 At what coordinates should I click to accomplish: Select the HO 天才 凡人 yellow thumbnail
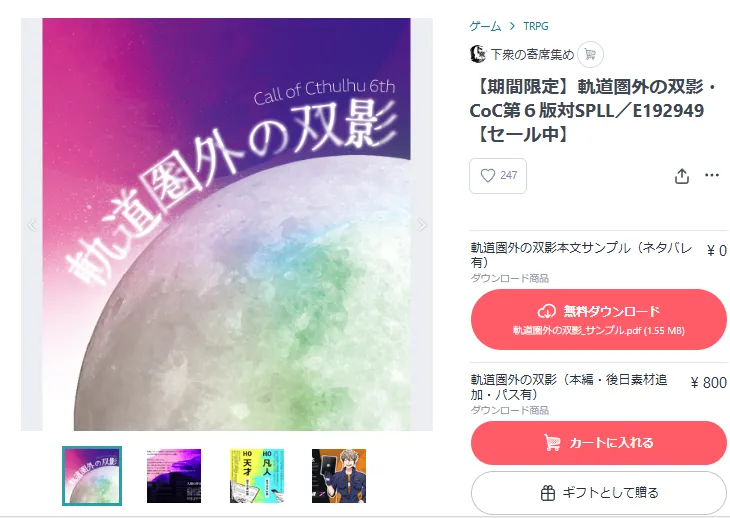click(257, 476)
